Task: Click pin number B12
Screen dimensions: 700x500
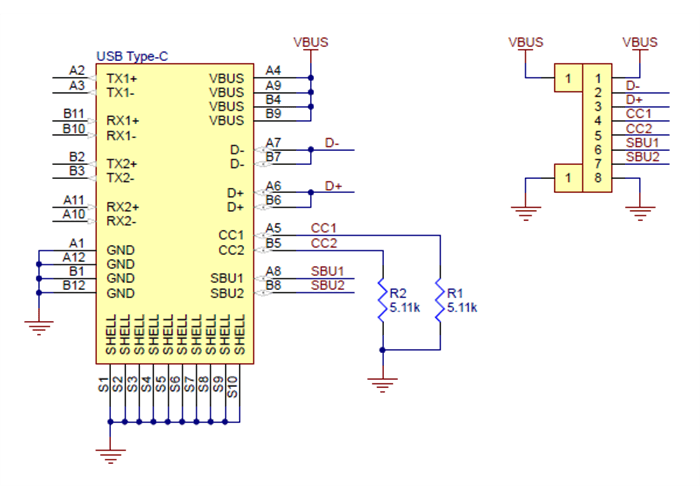Action: click(74, 285)
